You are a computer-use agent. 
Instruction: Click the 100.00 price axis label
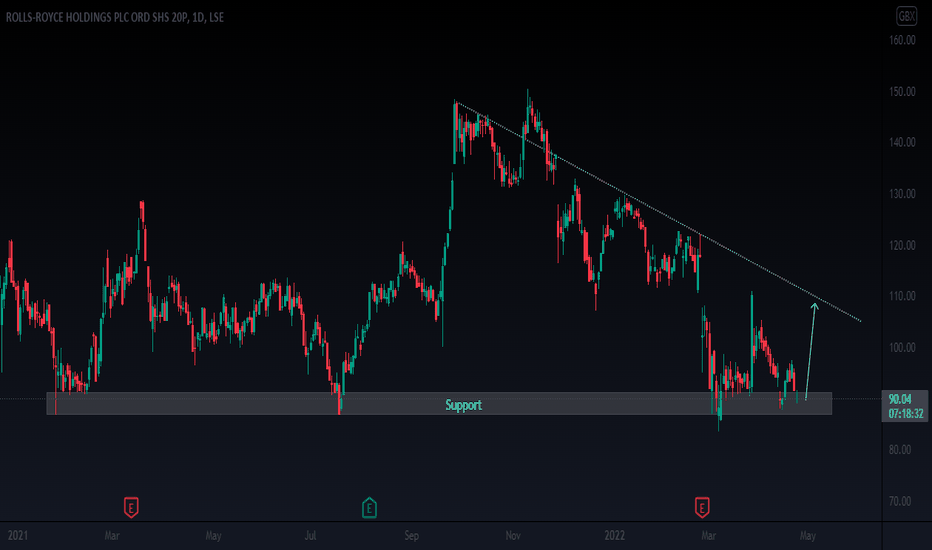(x=902, y=347)
